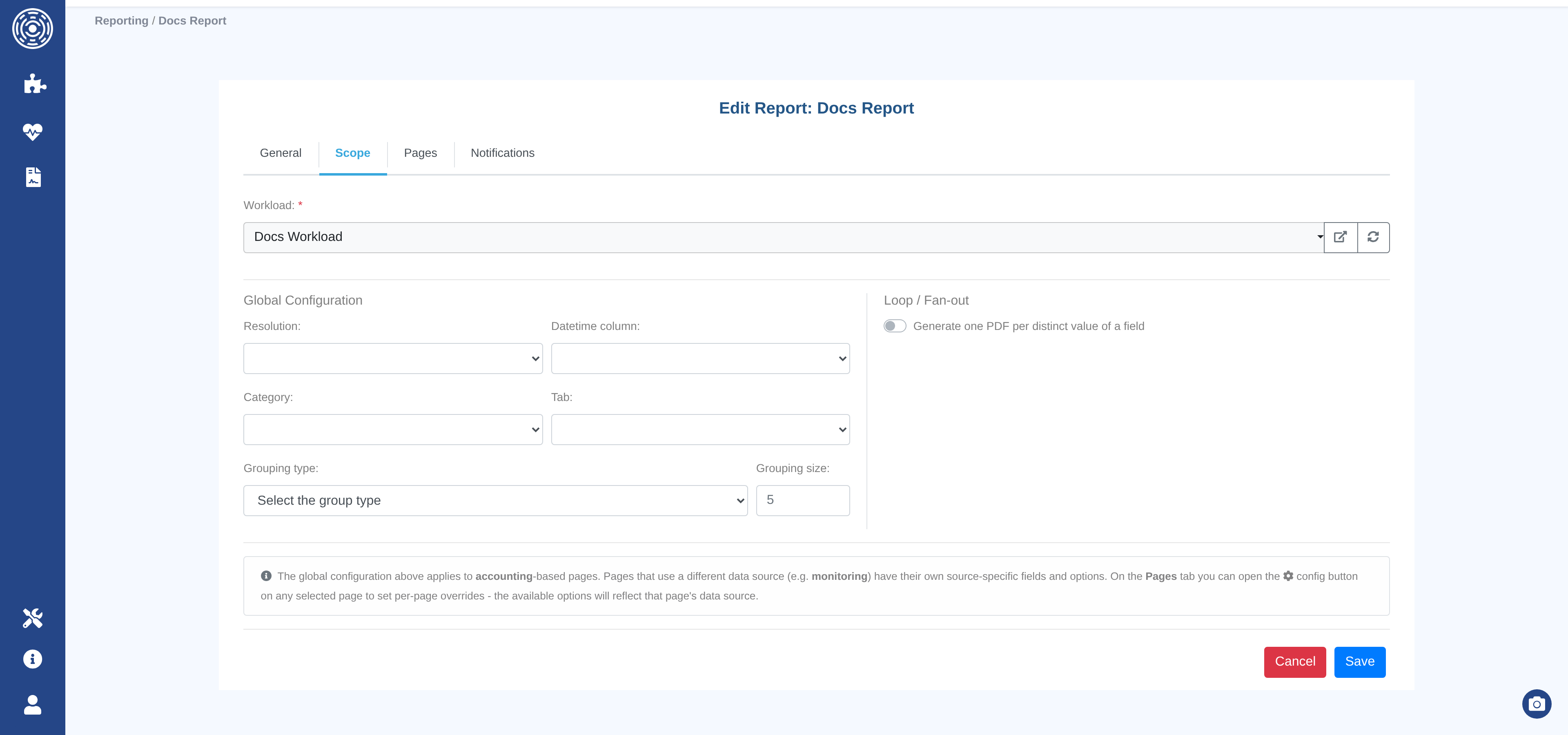Click the camera screenshot button
Screen dimensions: 1568x735
coord(1536,704)
